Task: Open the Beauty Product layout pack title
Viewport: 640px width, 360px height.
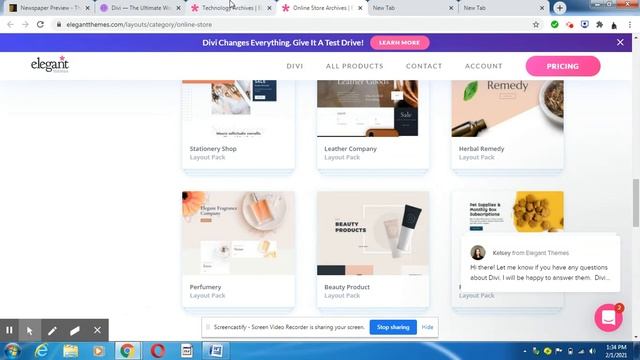Action: pyautogui.click(x=347, y=287)
